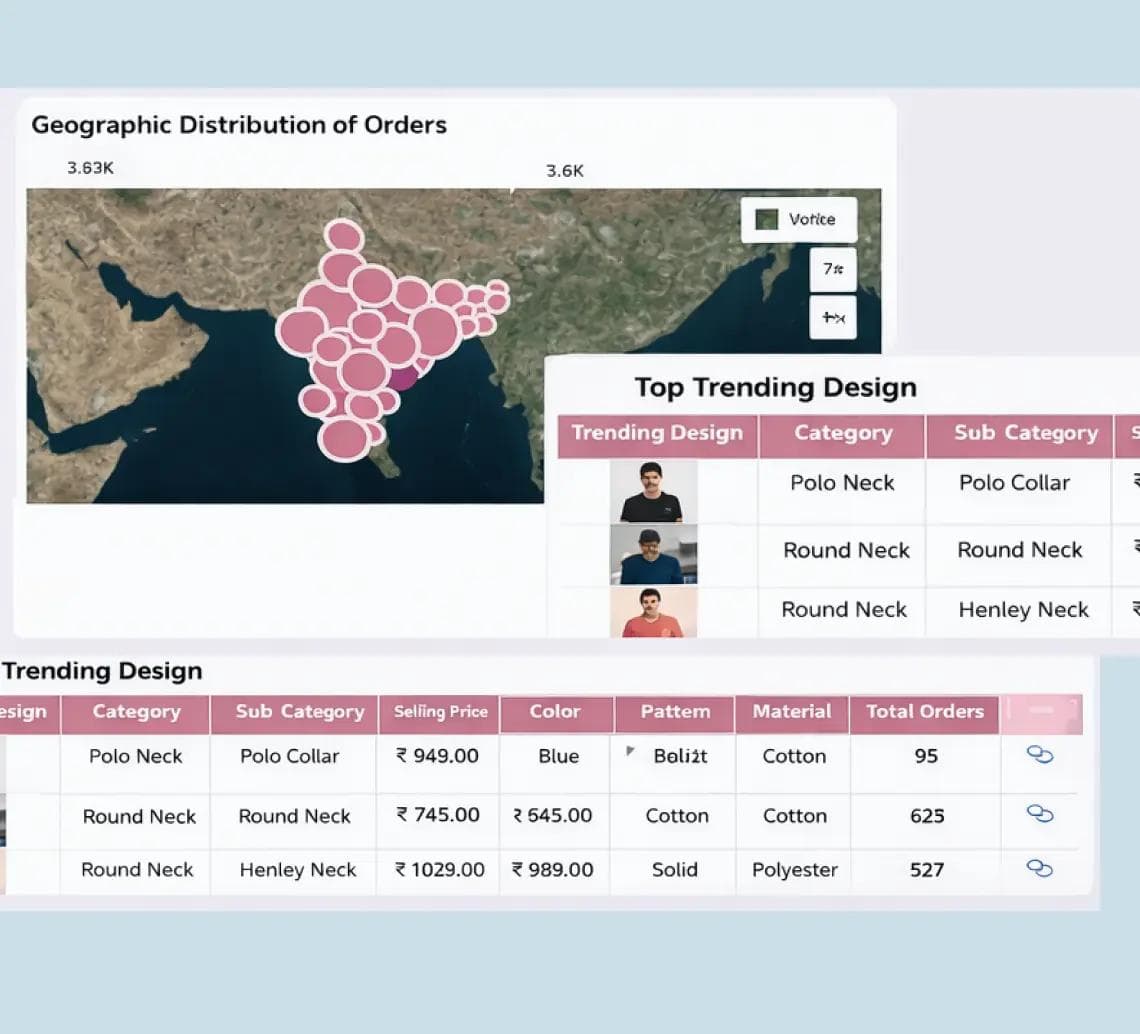Select total orders value 527

coord(927,870)
